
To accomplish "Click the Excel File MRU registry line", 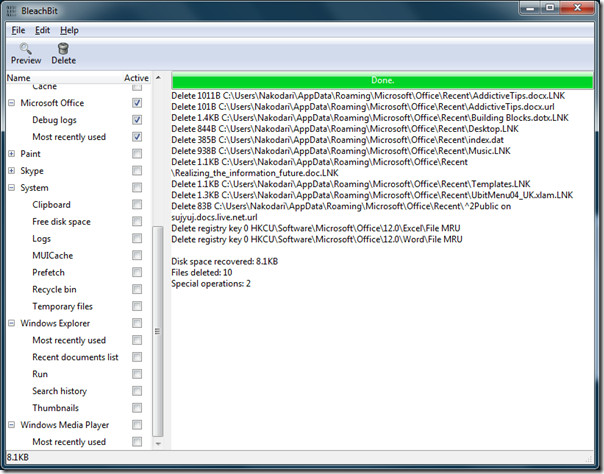I will click(x=316, y=228).
